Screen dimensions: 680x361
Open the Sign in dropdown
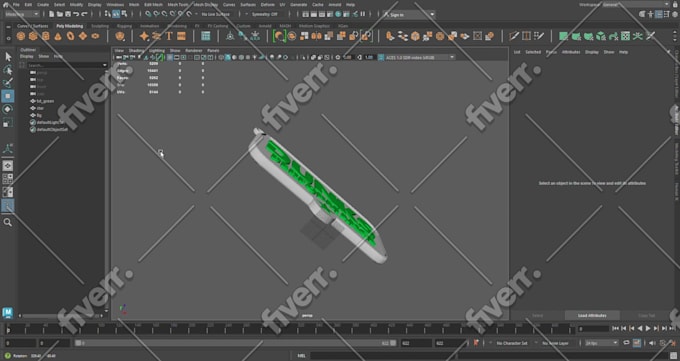pos(409,14)
